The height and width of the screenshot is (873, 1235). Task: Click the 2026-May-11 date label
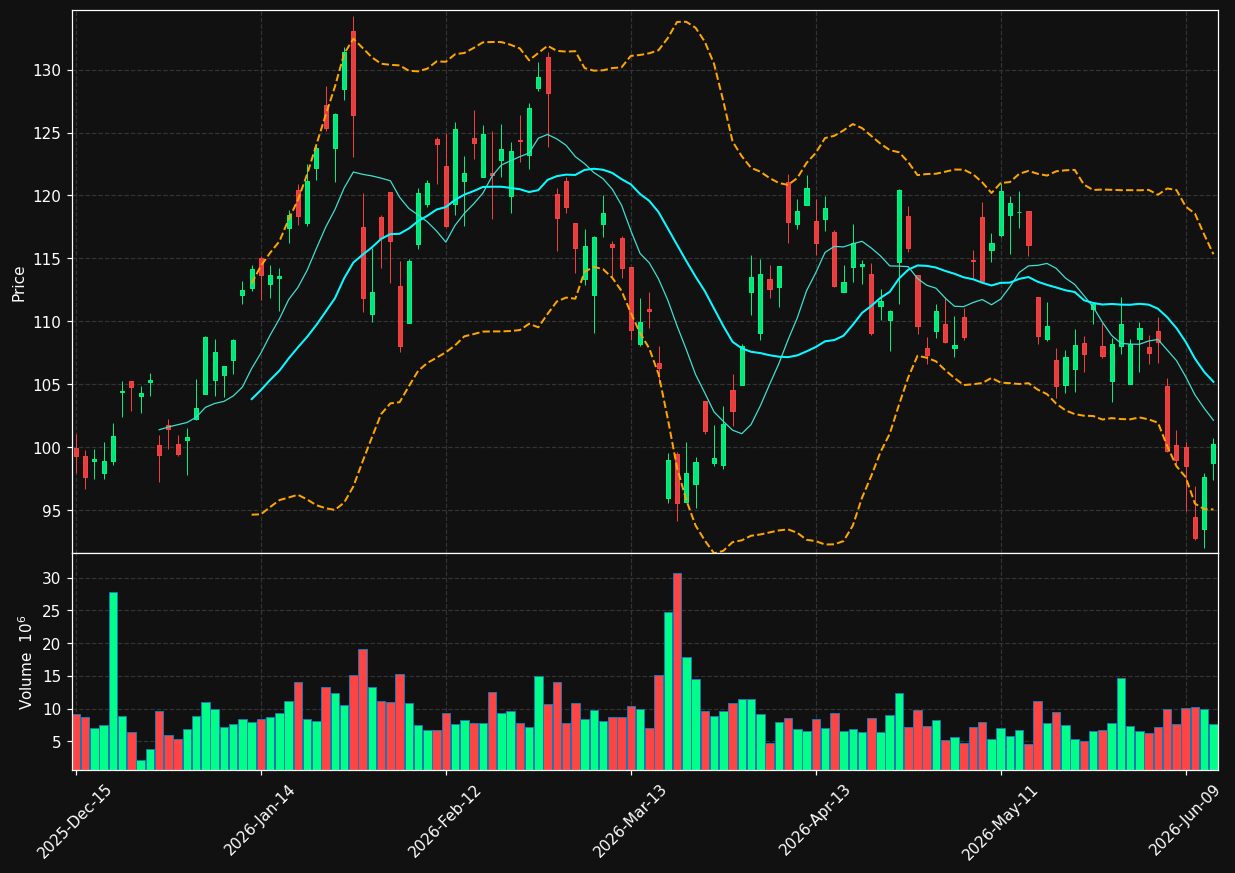1000,821
